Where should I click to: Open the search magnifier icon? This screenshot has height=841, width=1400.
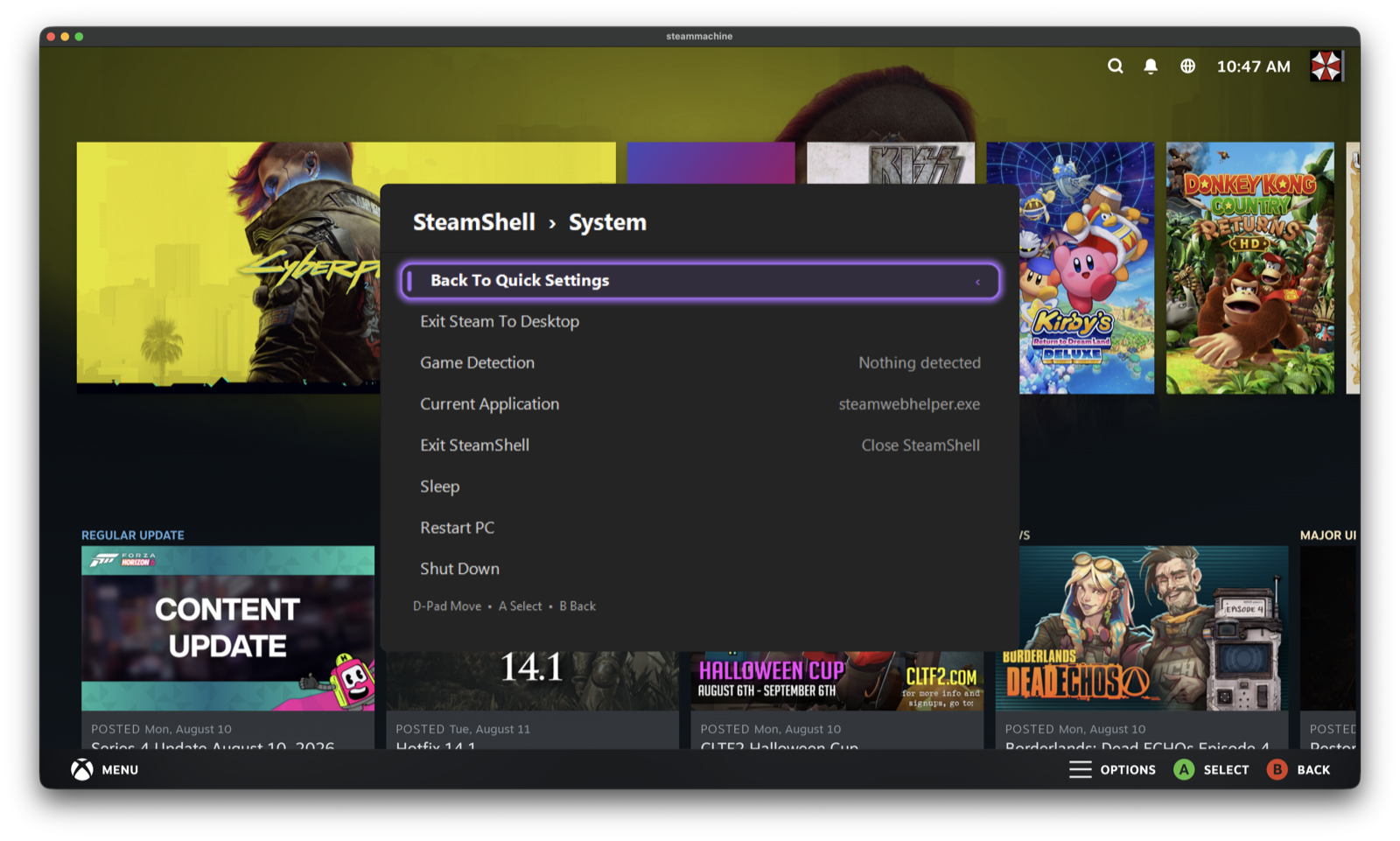[x=1115, y=67]
